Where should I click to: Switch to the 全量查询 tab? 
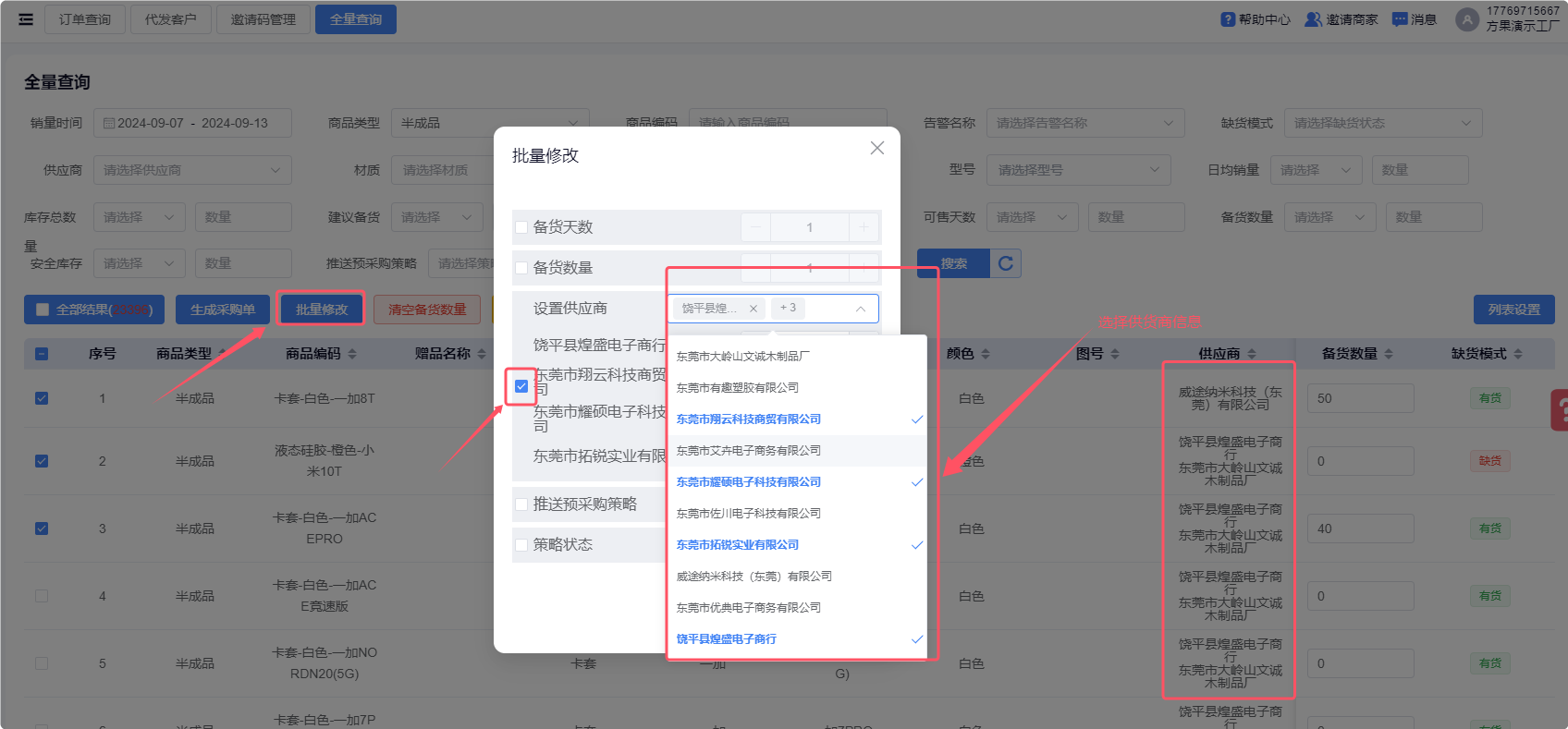click(356, 19)
